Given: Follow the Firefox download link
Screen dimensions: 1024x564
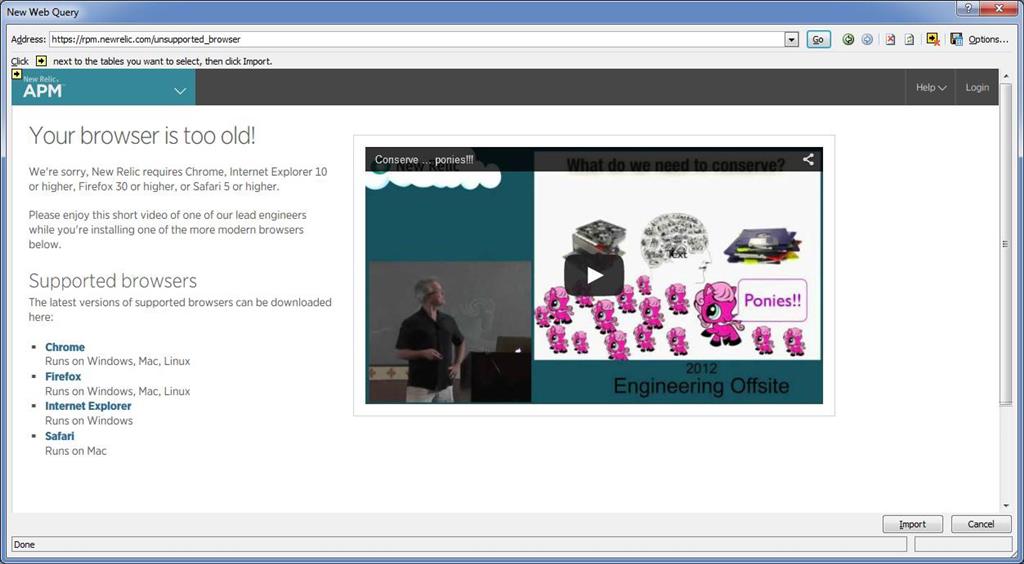Looking at the screenshot, I should tap(63, 377).
